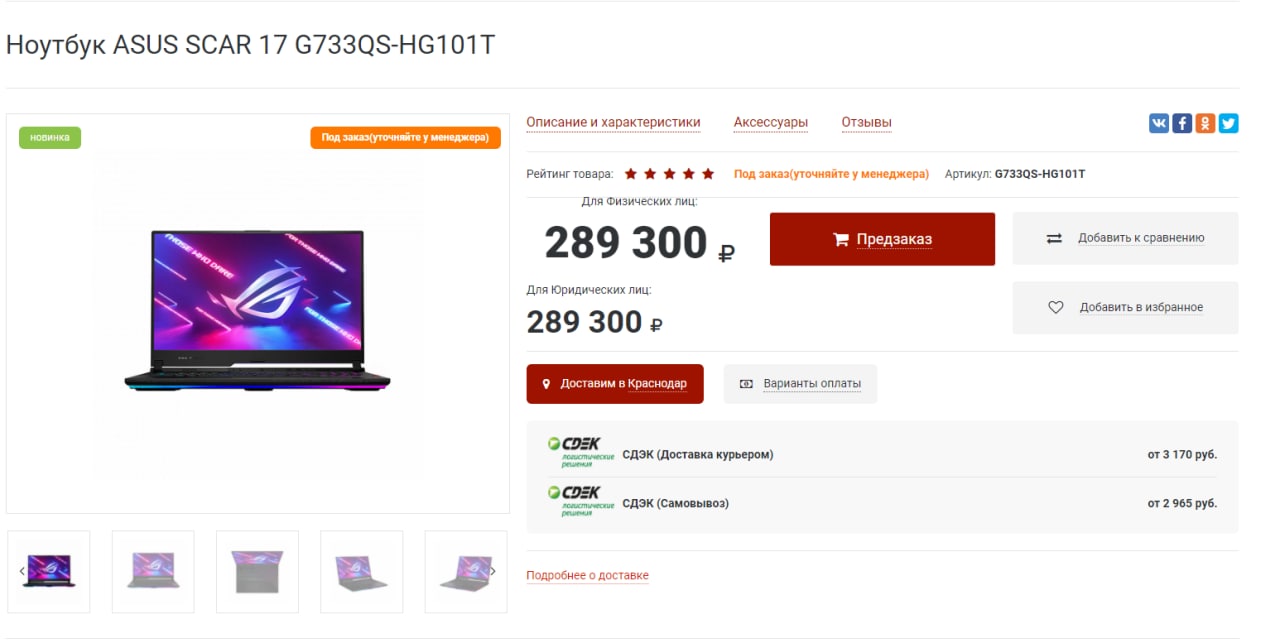Image resolution: width=1280 pixels, height=643 pixels.
Task: Share the page via the VK icon
Action: (1159, 123)
